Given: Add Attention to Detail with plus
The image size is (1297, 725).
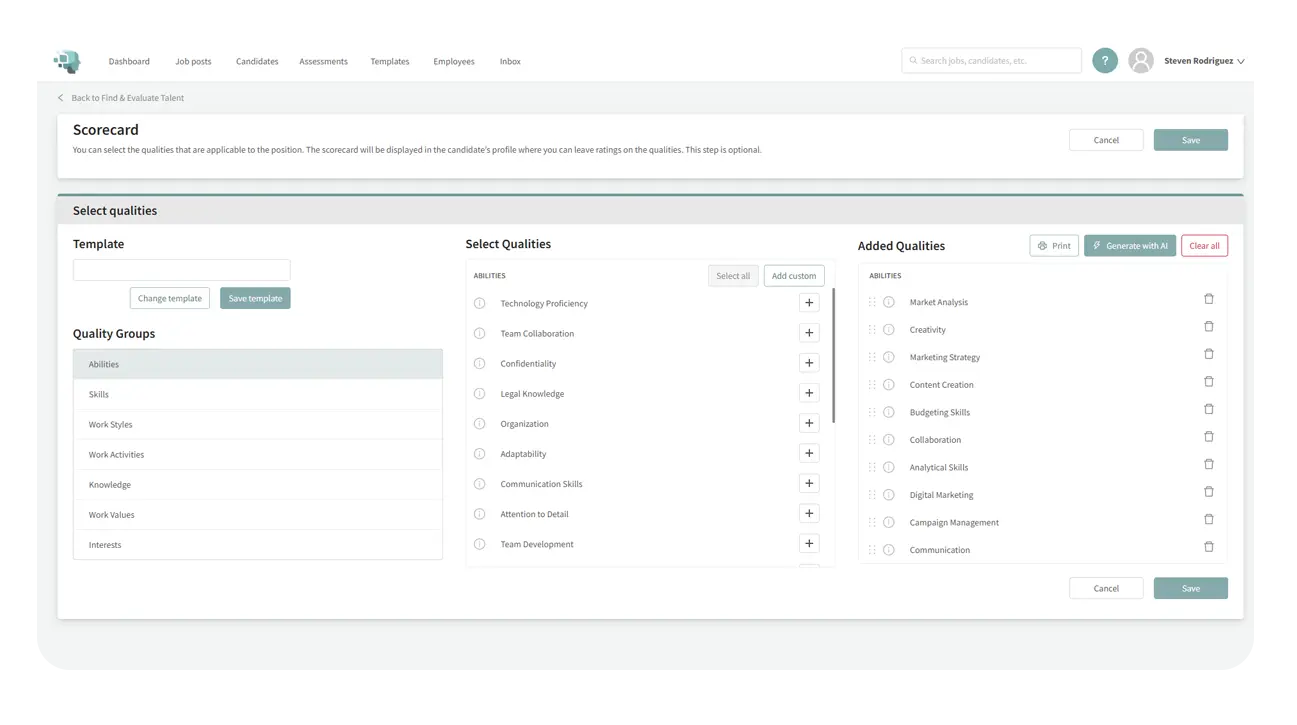Looking at the screenshot, I should click(809, 514).
